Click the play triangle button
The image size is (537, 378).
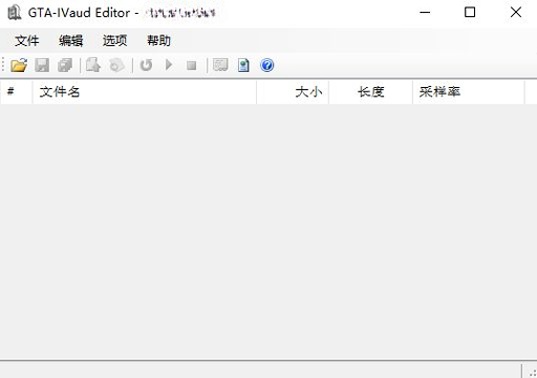click(x=169, y=65)
